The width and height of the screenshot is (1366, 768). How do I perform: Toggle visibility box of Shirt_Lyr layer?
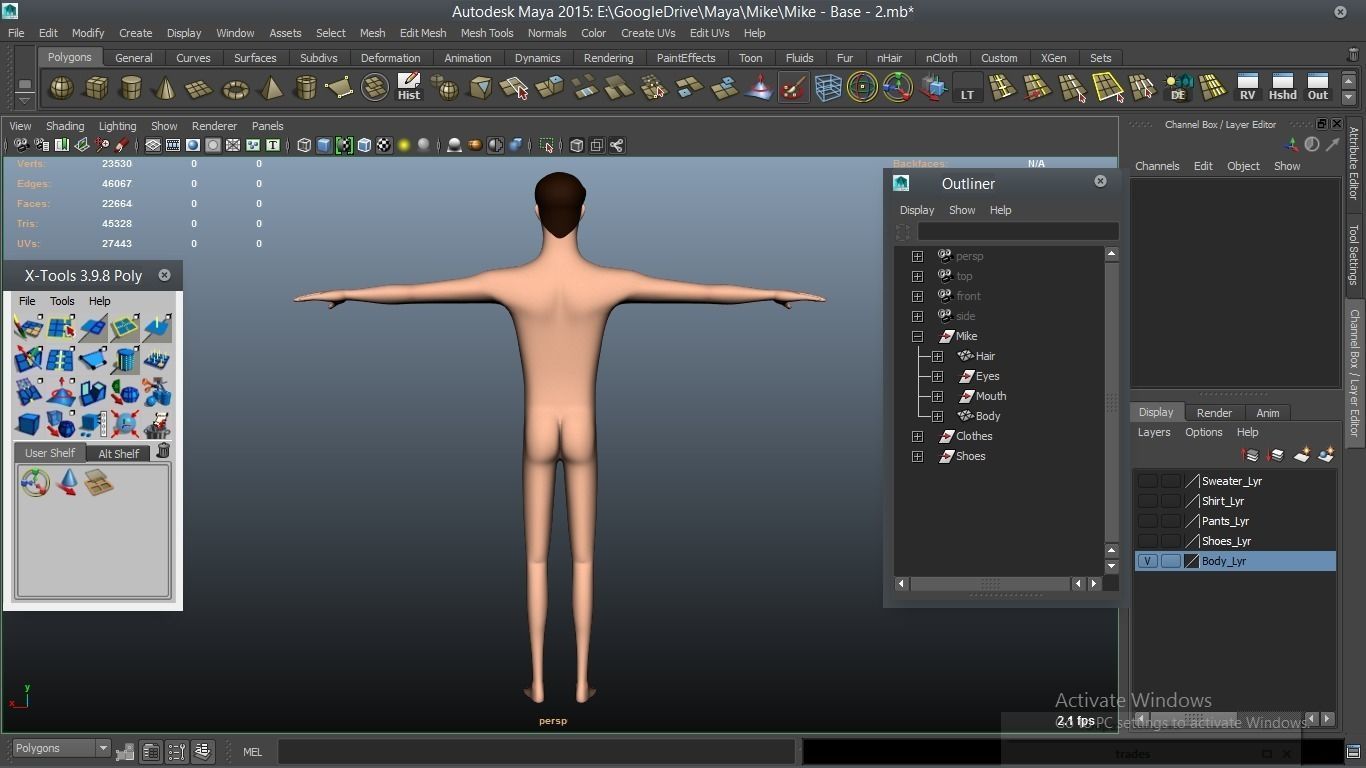pos(1148,501)
